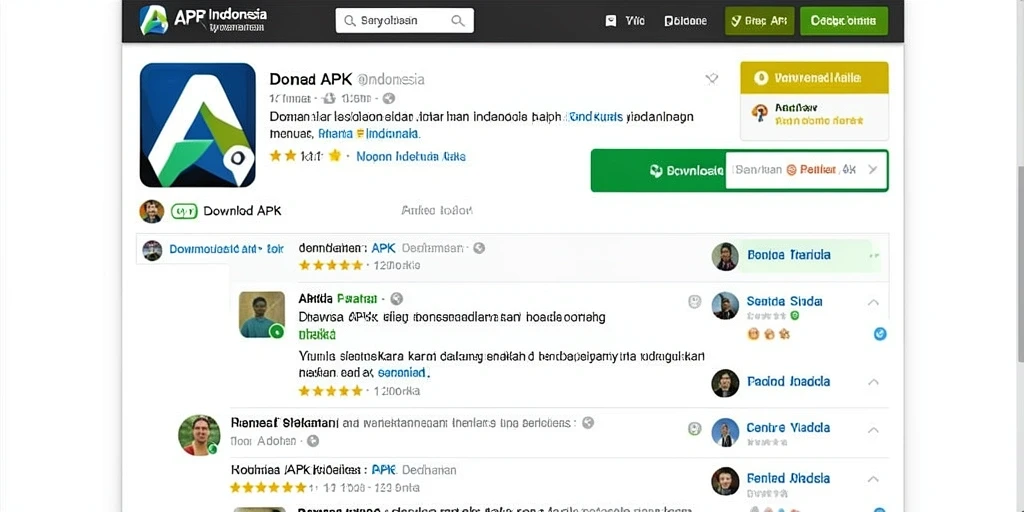The height and width of the screenshot is (512, 1024).
Task: Collapse the Senida Sirda sidebar entry
Action: click(x=873, y=302)
